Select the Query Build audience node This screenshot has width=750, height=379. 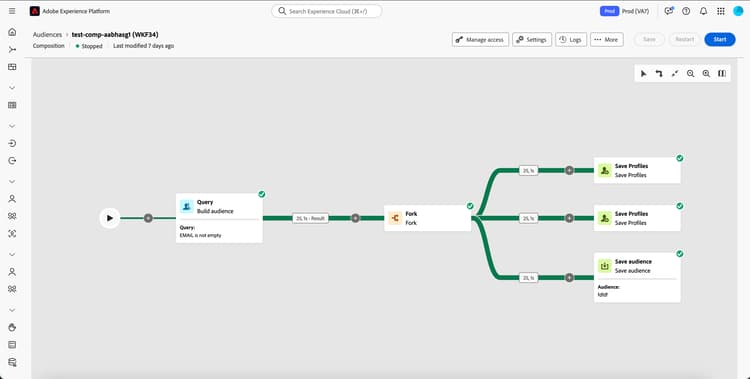pos(219,218)
